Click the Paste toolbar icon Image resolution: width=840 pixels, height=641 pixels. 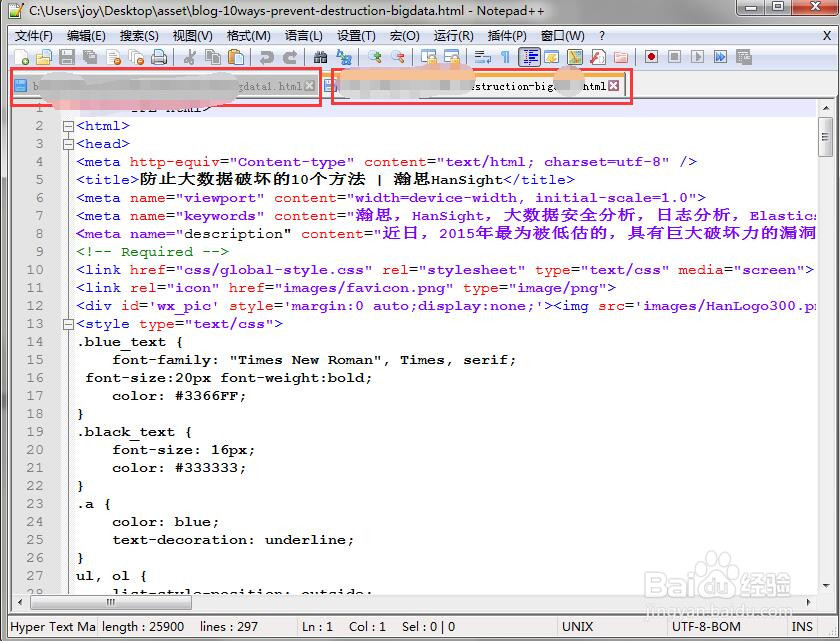[x=236, y=57]
